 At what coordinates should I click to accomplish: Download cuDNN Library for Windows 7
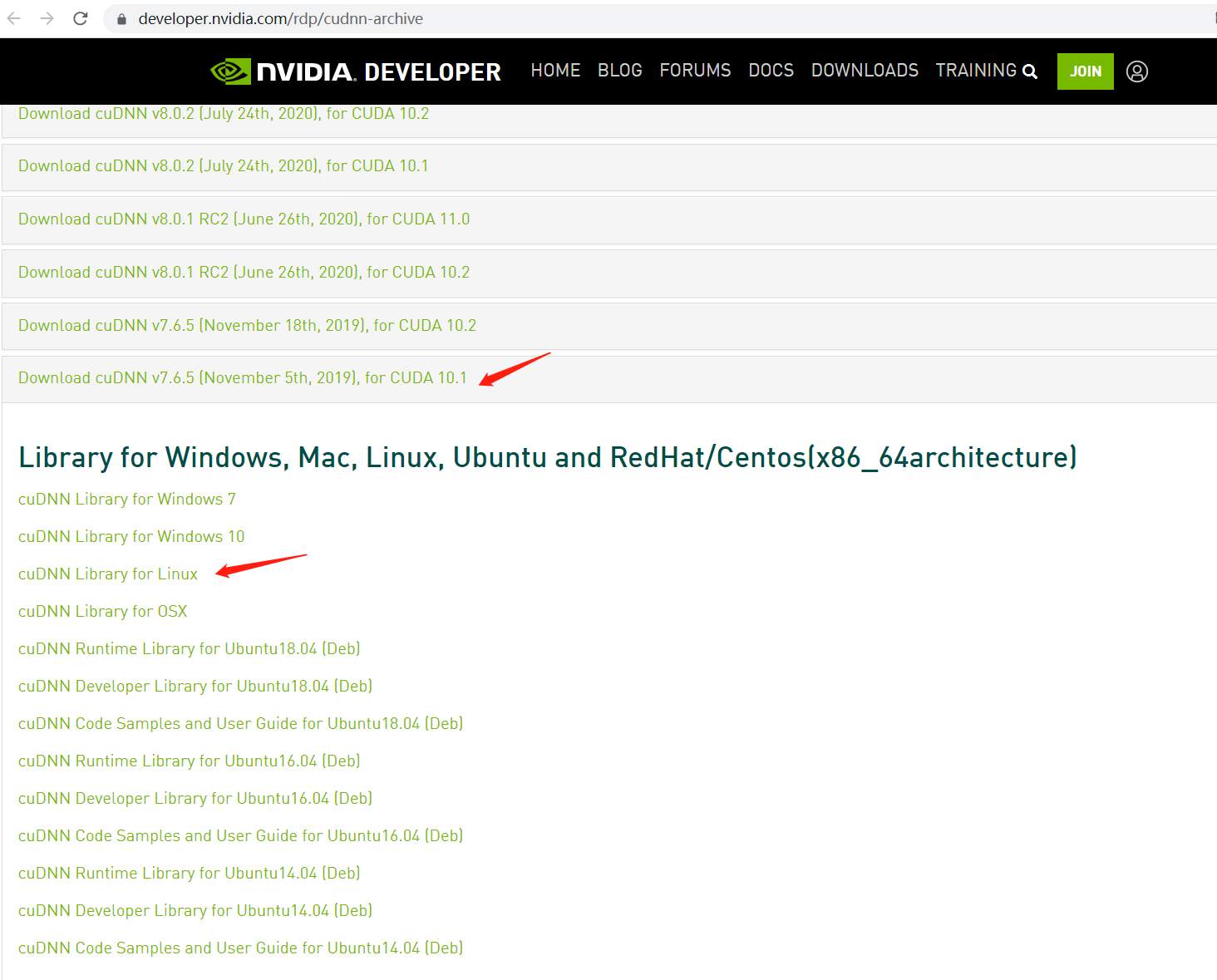point(127,500)
